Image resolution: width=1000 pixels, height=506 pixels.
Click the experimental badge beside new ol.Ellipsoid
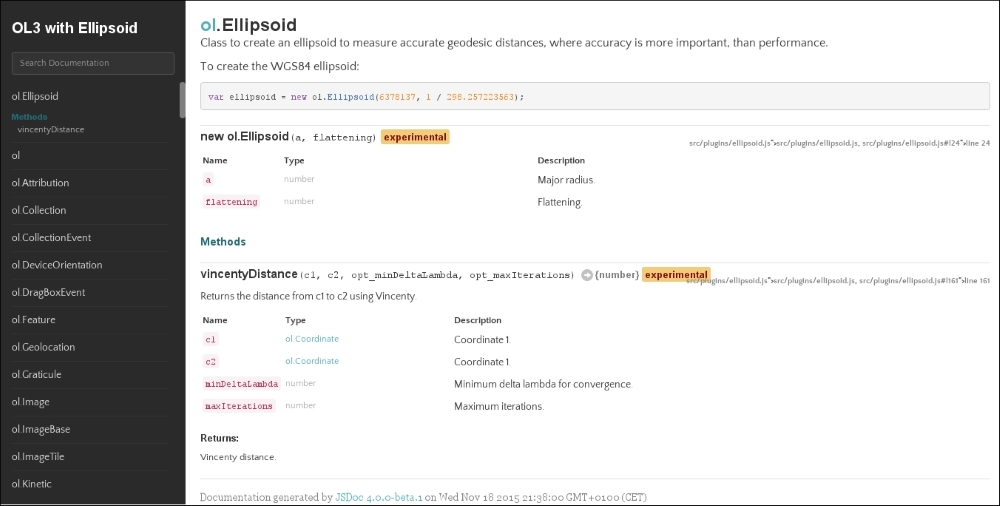(415, 137)
